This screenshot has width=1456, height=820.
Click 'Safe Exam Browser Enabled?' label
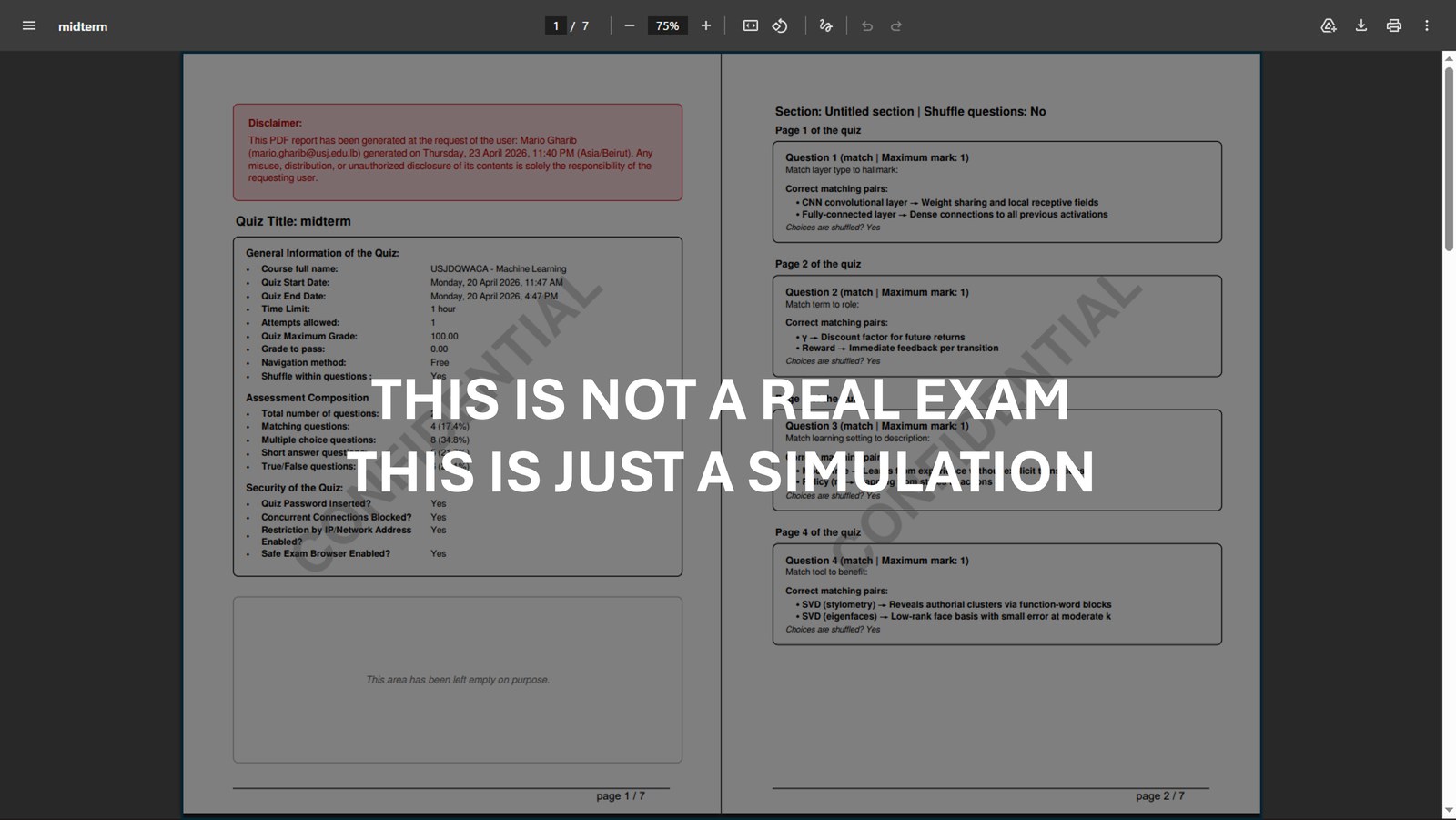click(x=326, y=554)
